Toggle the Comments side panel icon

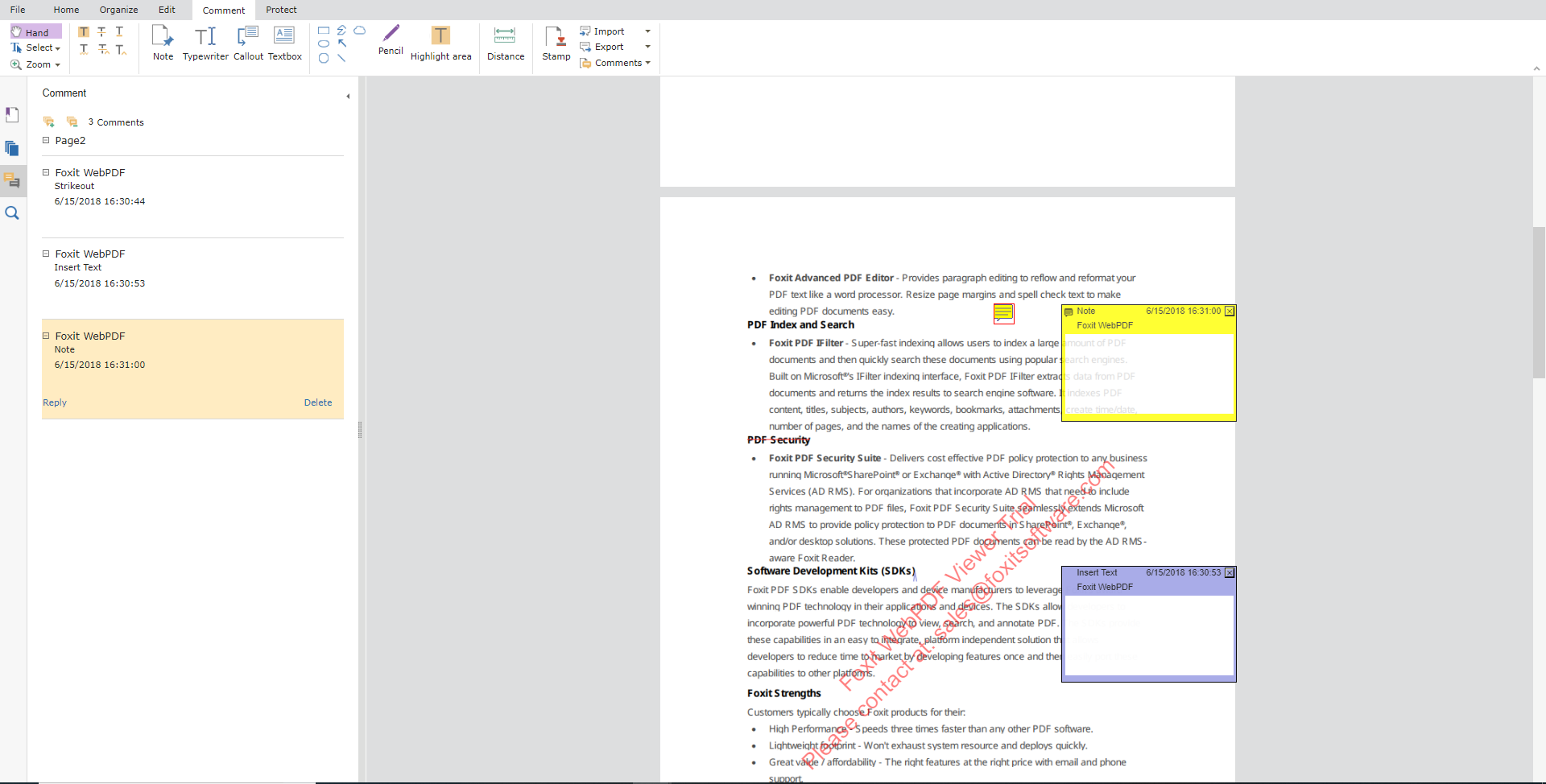pos(12,180)
